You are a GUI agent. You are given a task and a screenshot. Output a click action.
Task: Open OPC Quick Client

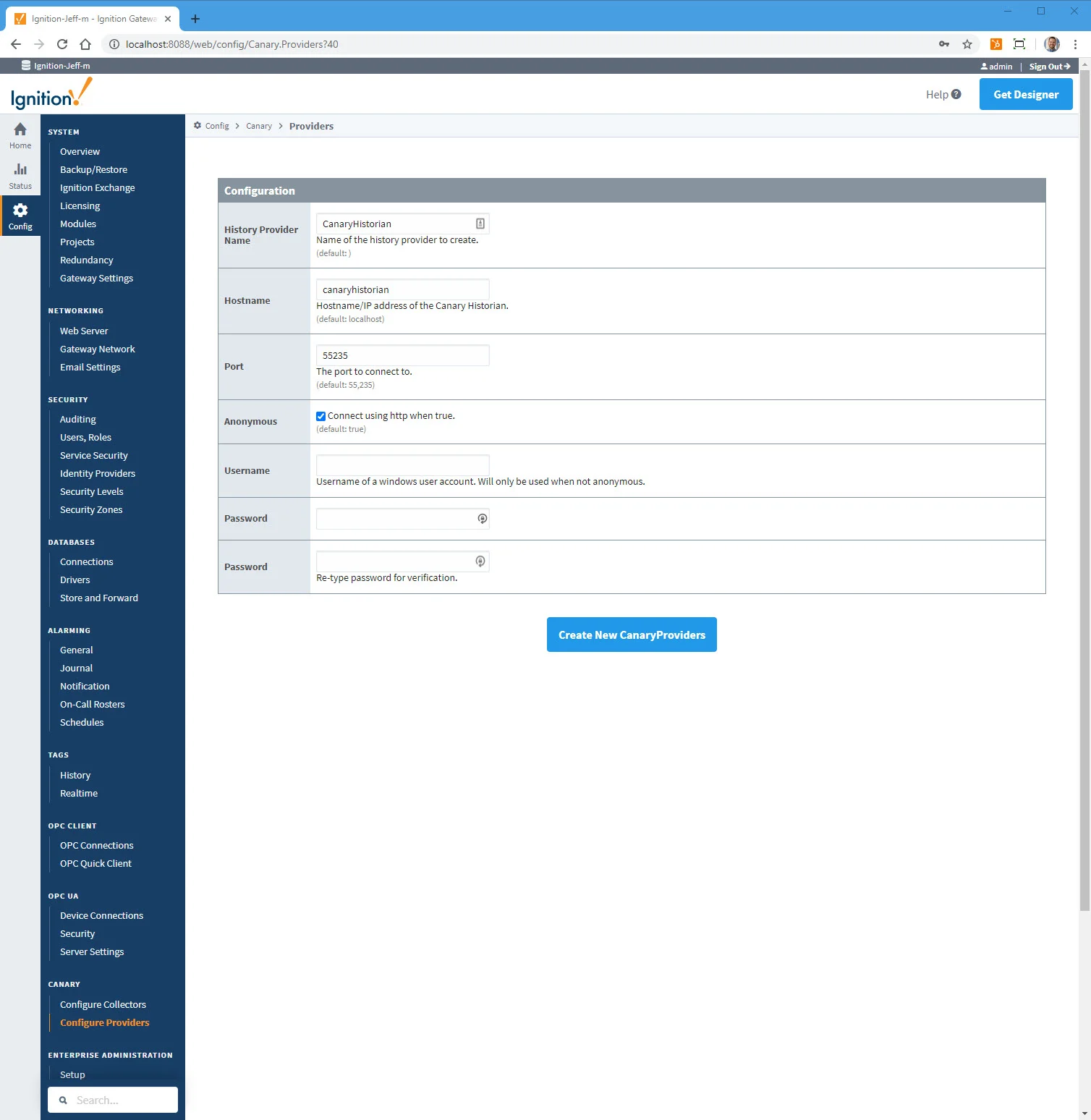coord(95,863)
